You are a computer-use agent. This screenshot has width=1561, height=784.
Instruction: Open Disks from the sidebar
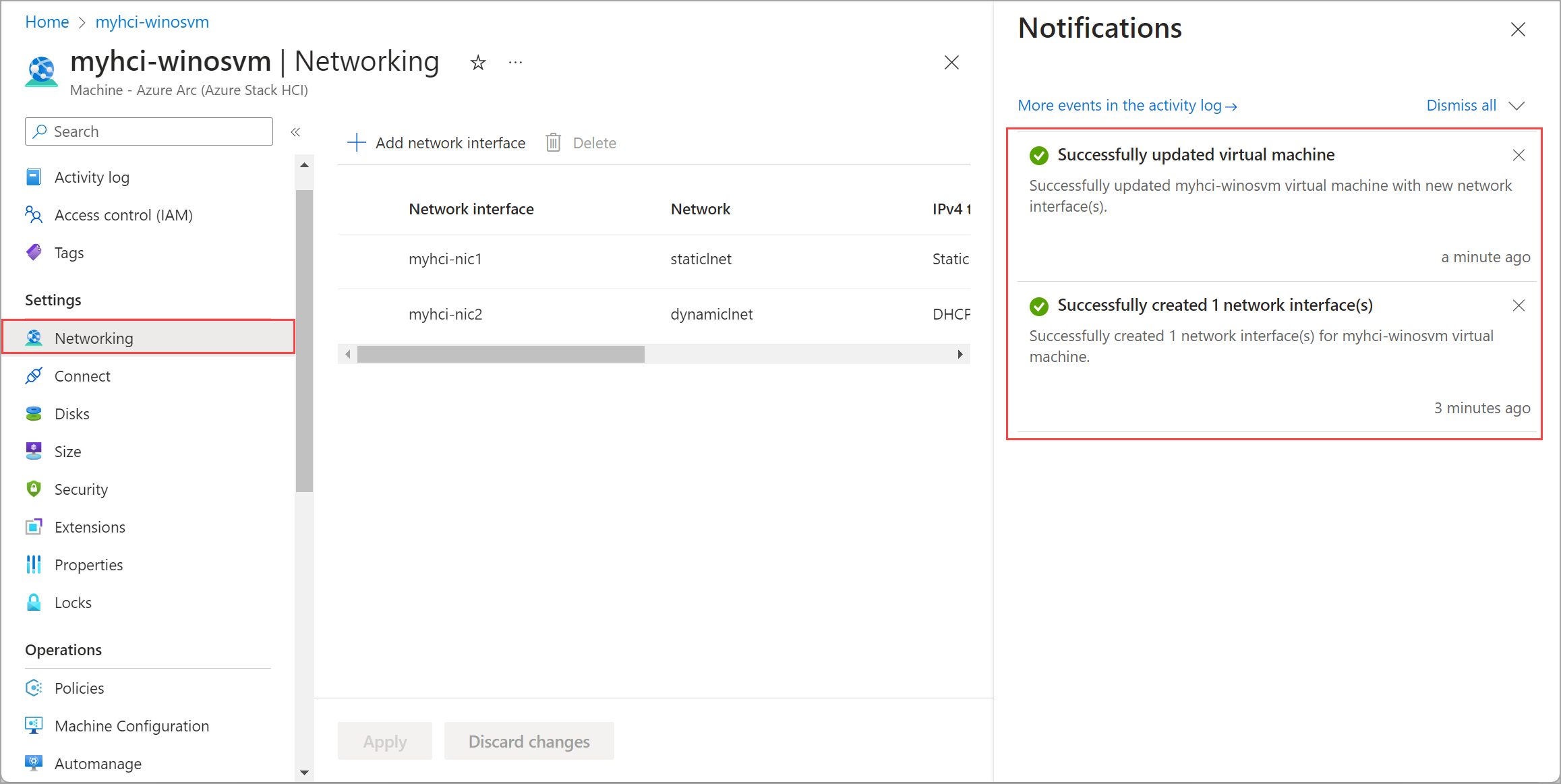pos(71,414)
